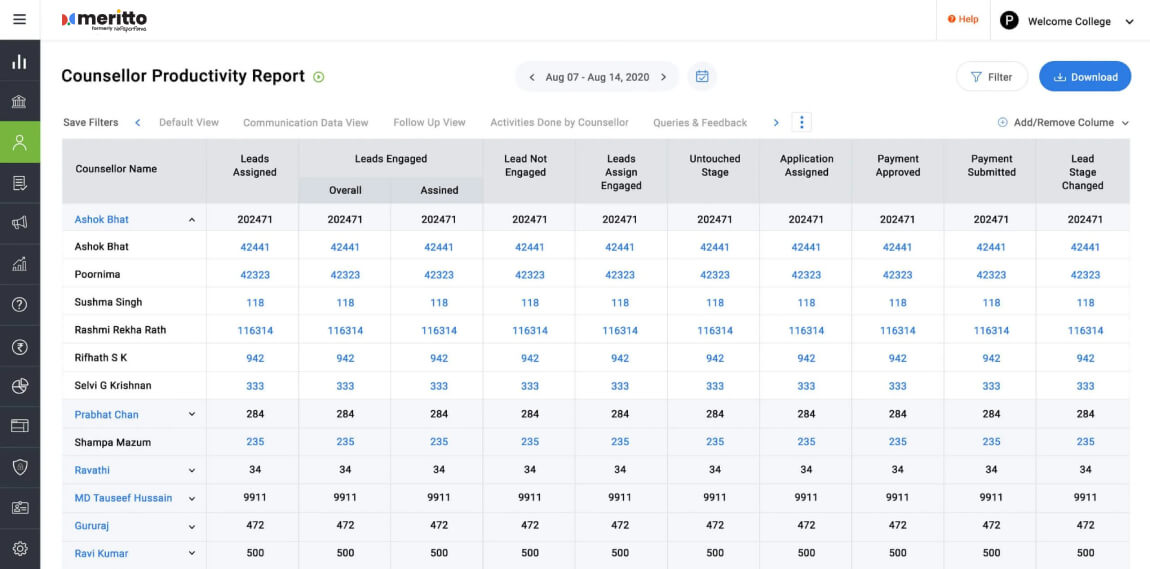1150x569 pixels.
Task: Open the Prabhat Chan name link
Action: click(x=106, y=414)
